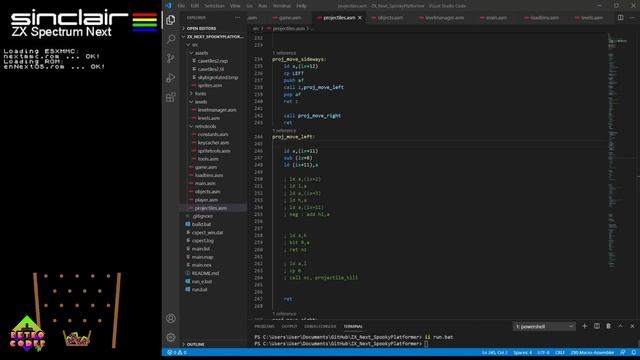Switch to the levelmanager.asm editor tab

point(444,18)
